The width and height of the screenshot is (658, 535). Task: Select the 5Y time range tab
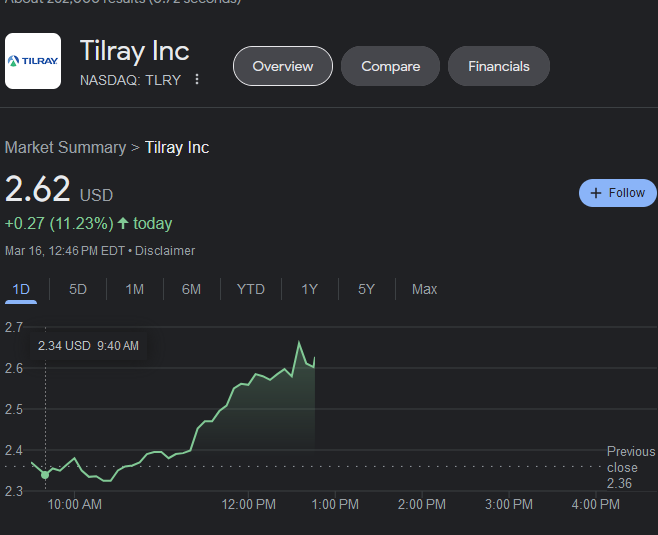(366, 289)
